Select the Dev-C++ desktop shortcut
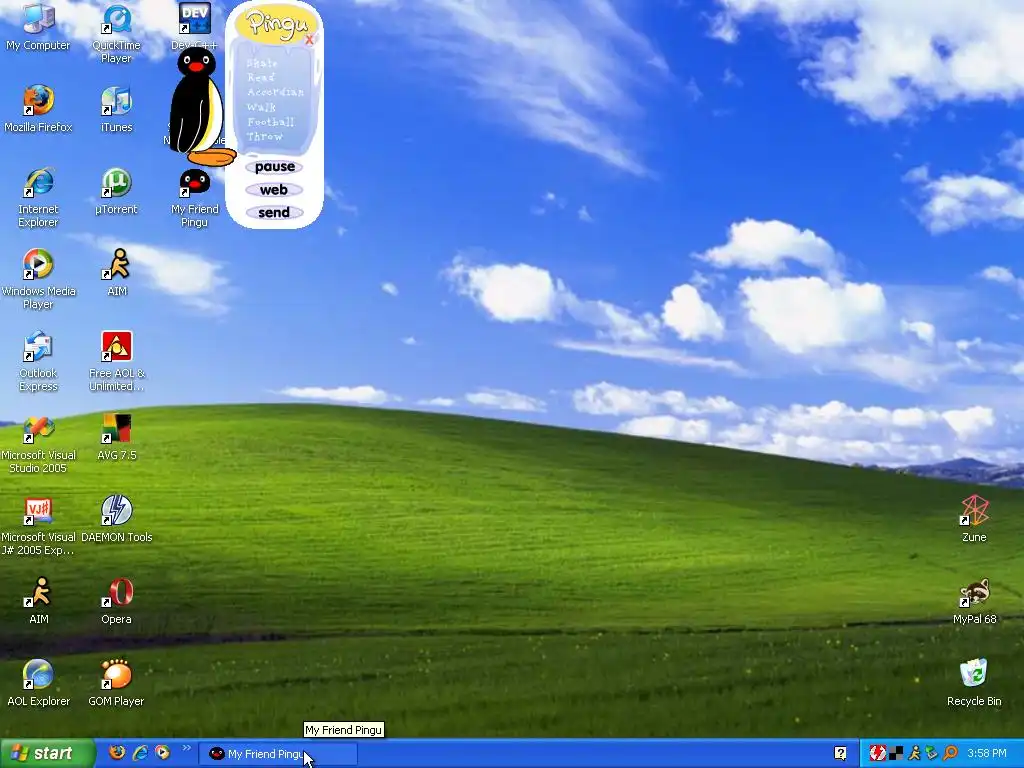1024x768 pixels. tap(195, 27)
